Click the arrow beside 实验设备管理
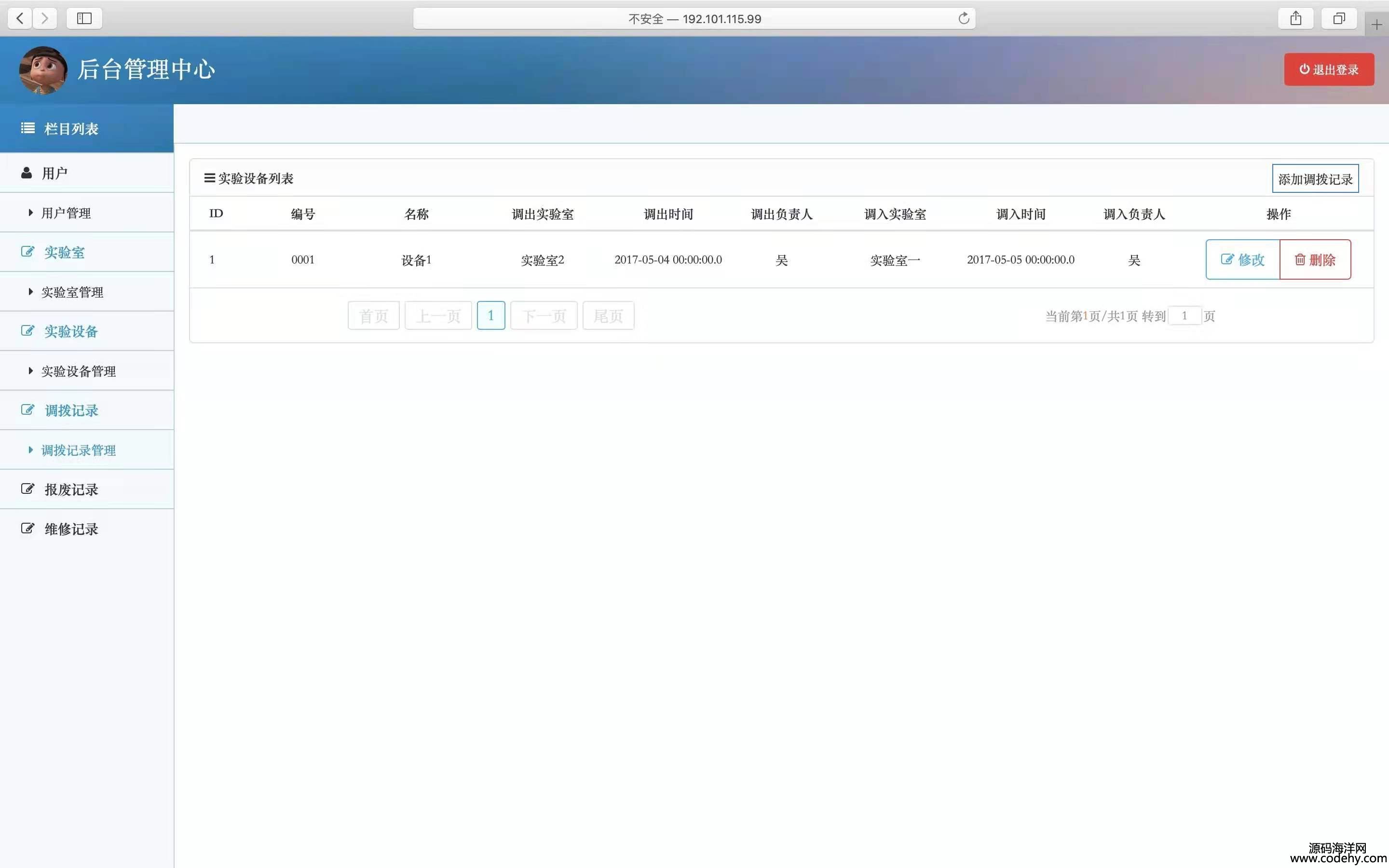 pos(30,371)
